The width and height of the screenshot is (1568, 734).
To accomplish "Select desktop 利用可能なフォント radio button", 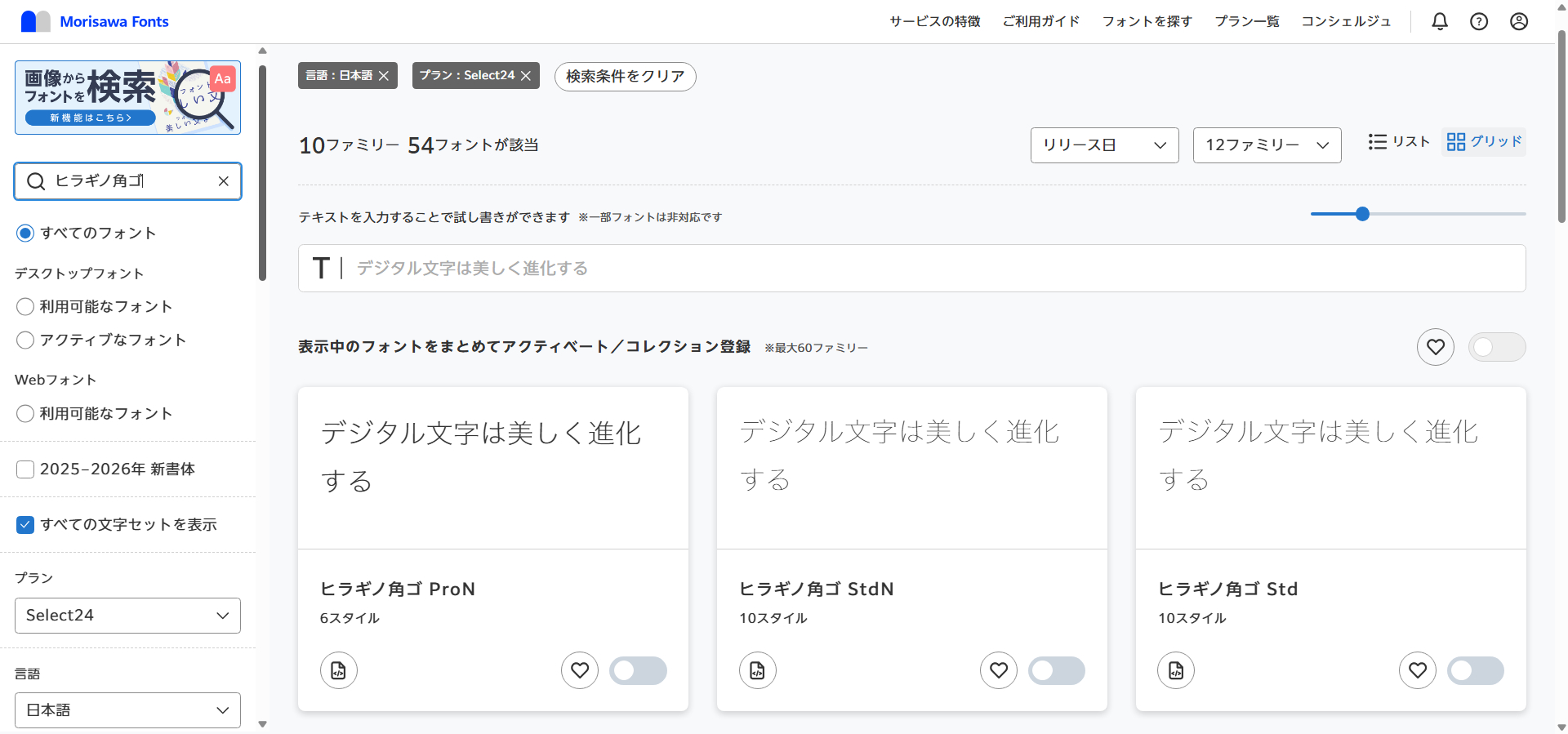I will (25, 307).
